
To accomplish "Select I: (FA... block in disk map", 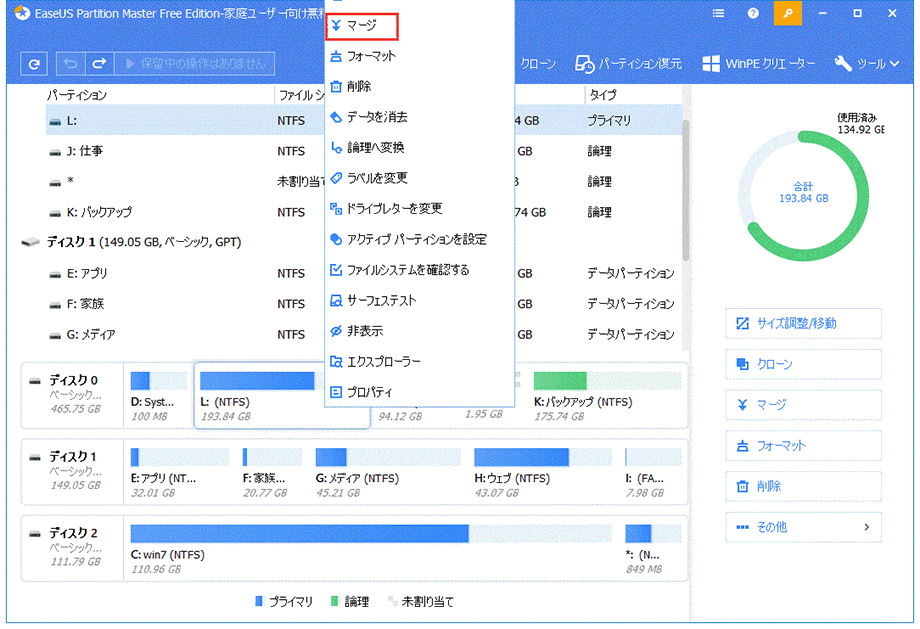I will click(653, 473).
